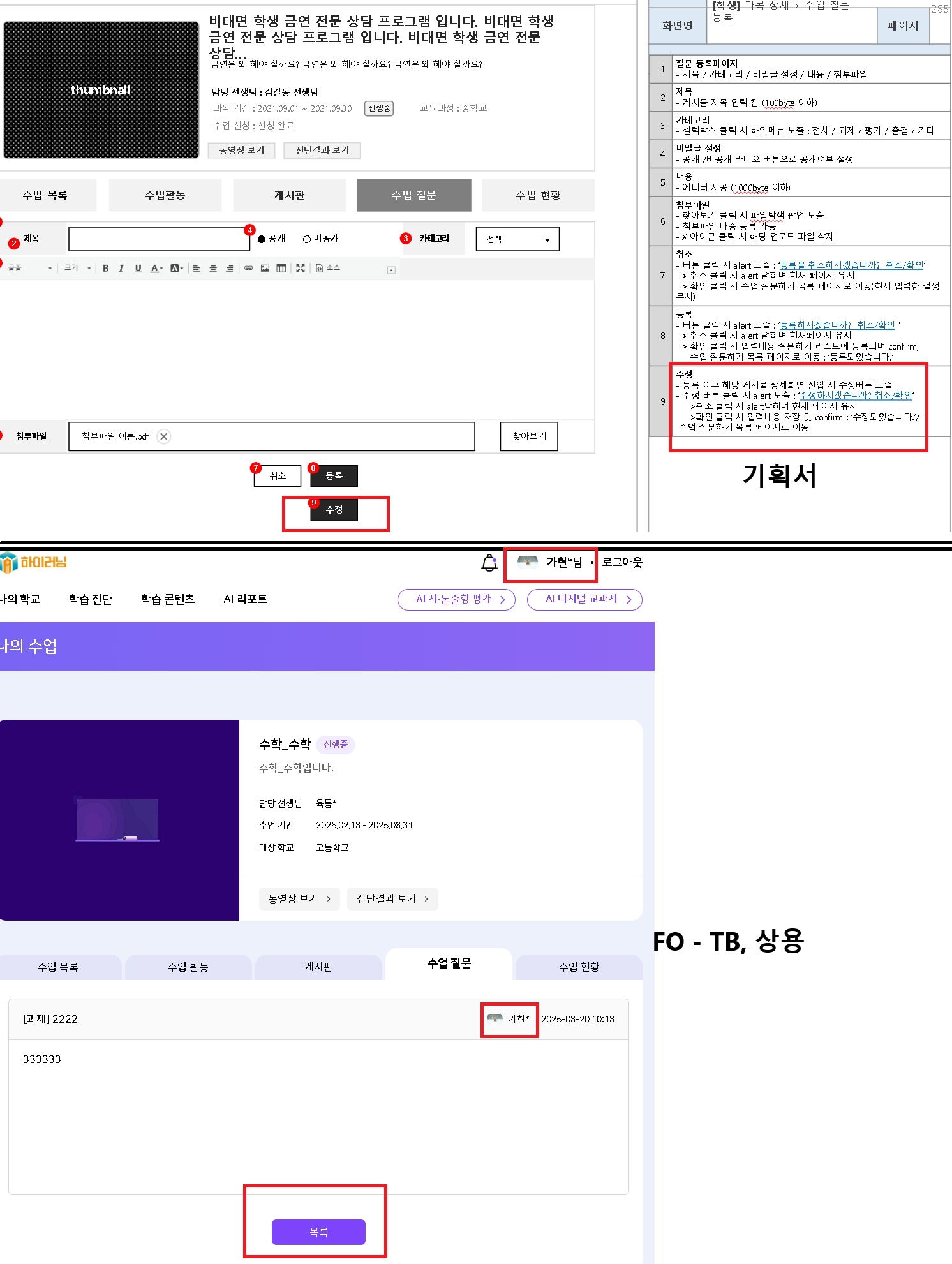Insert a hyperlink using link icon

click(248, 269)
